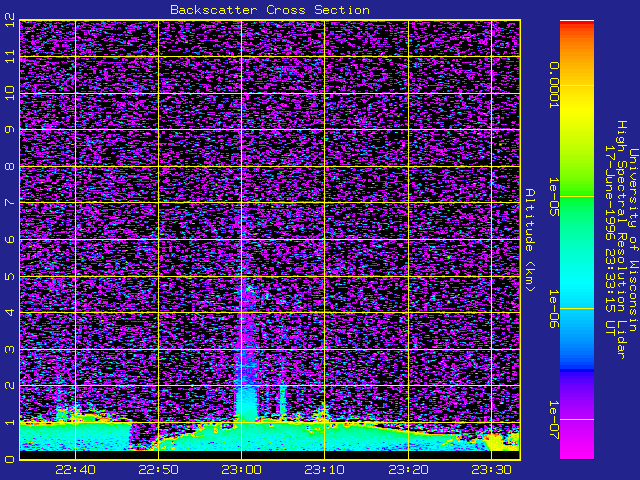Click the 'Altitude (km)' axis title
The height and width of the screenshot is (480, 640).
click(530, 240)
